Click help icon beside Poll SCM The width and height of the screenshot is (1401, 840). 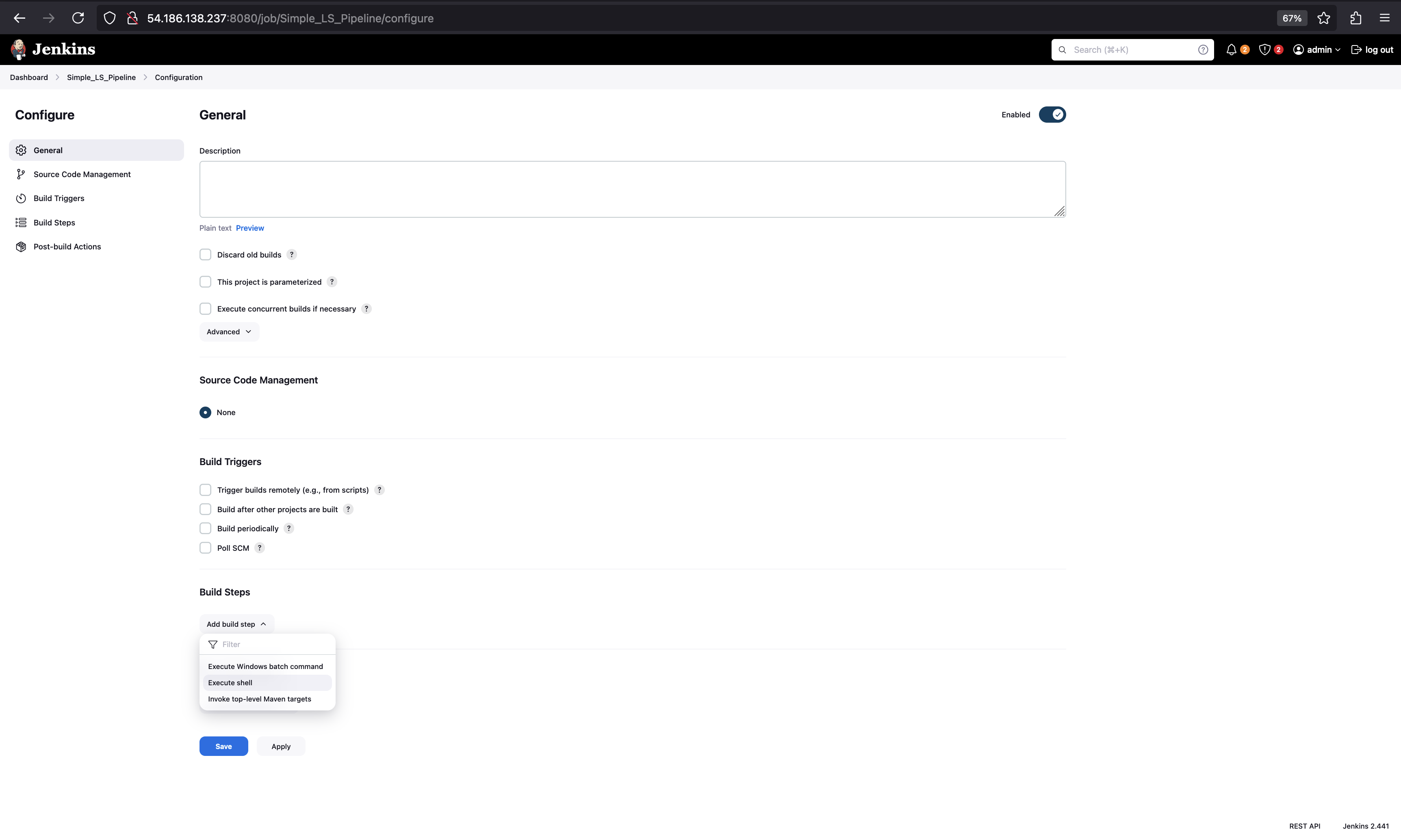click(259, 548)
